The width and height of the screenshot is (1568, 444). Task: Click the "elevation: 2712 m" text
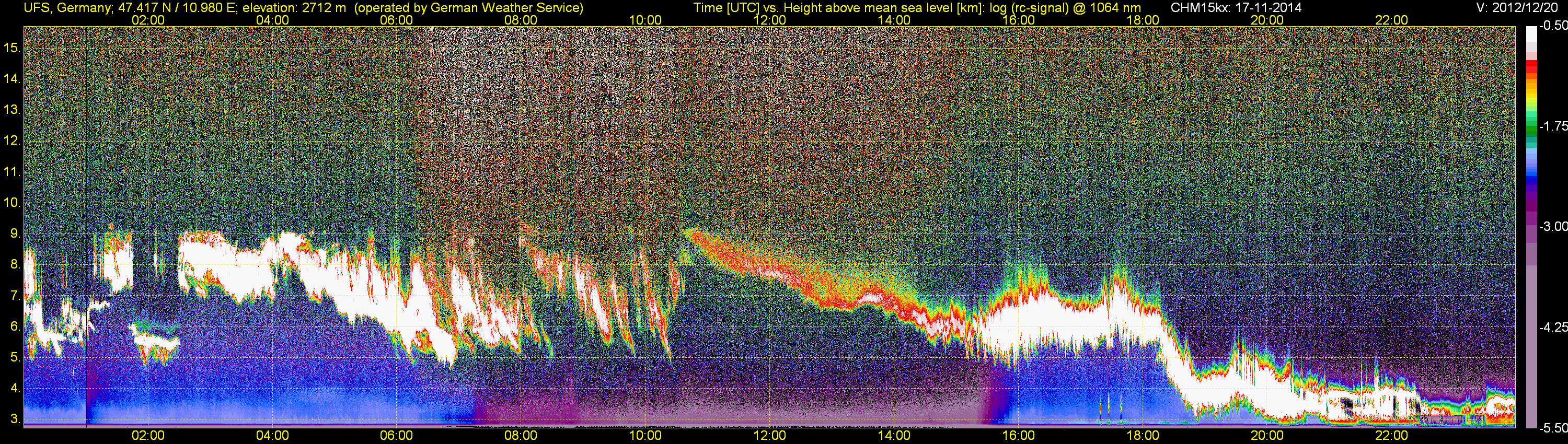(295, 8)
